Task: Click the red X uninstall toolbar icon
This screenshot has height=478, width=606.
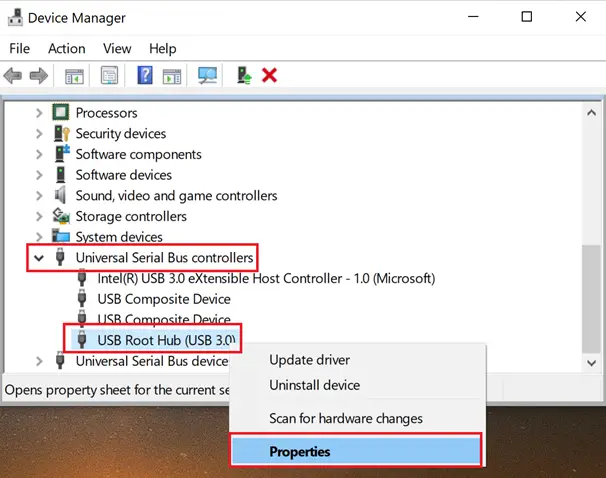Action: [x=269, y=76]
